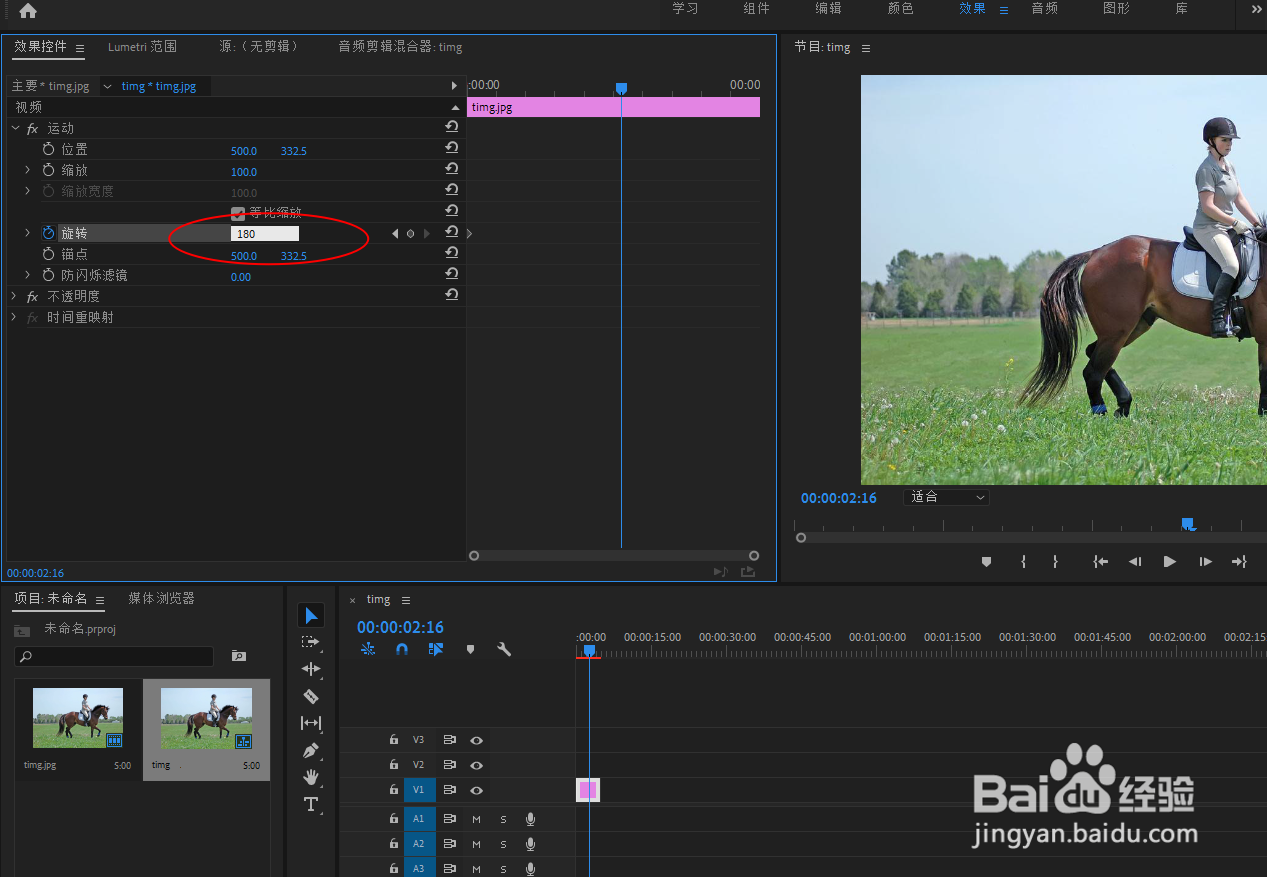Open the 媒体浏览器 tab
Image resolution: width=1267 pixels, height=877 pixels.
(161, 598)
